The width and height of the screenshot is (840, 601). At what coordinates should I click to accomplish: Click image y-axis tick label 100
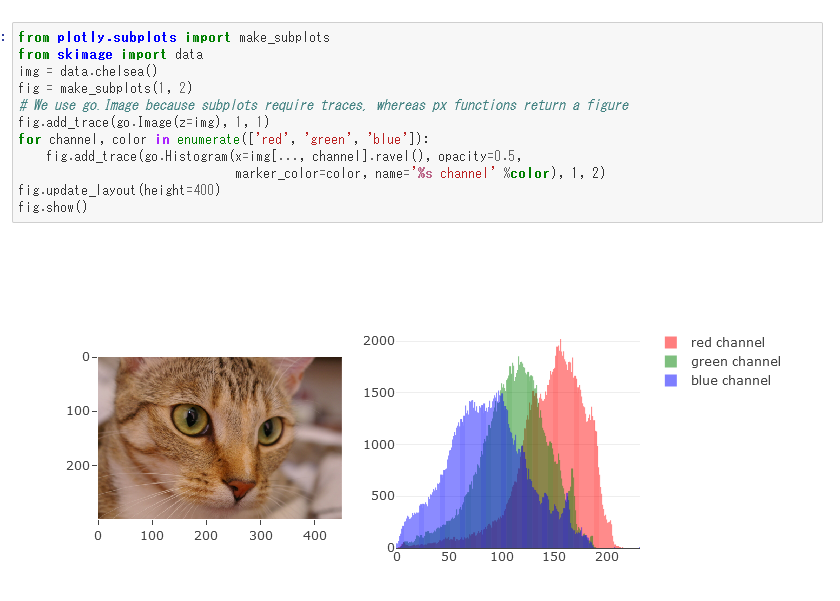pos(78,411)
